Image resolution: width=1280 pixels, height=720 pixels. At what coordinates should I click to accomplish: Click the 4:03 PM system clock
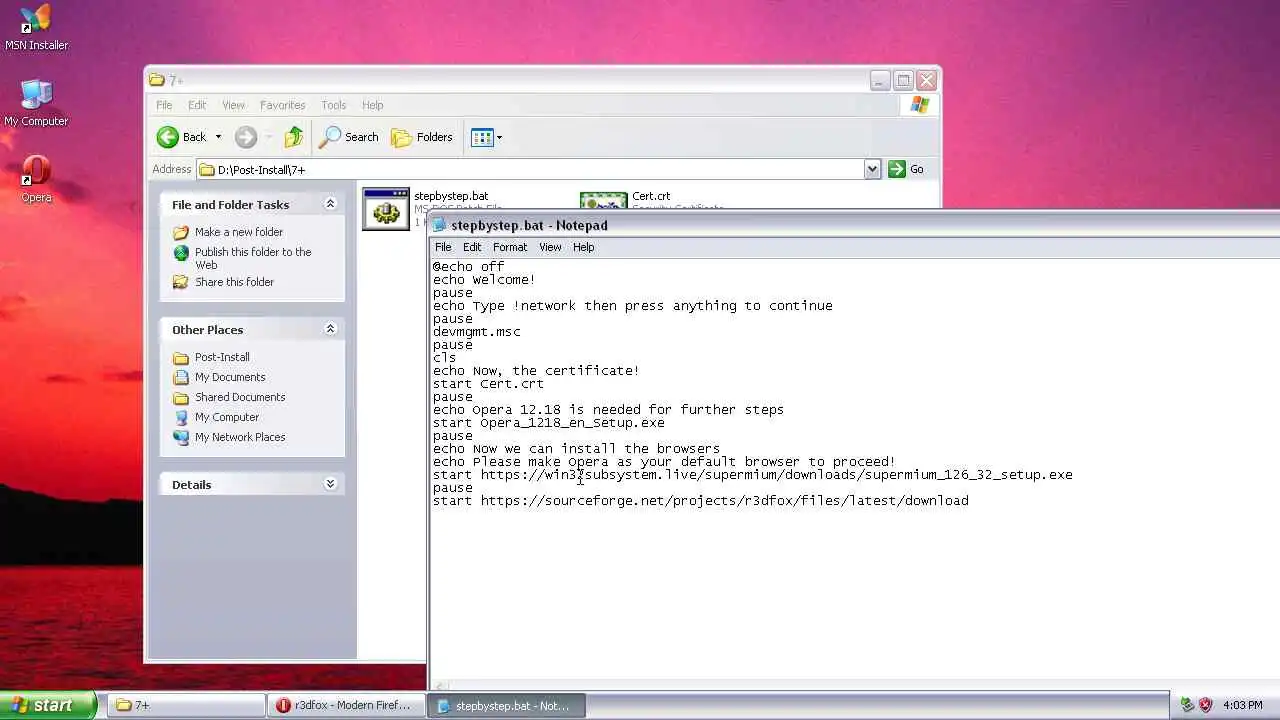1243,705
